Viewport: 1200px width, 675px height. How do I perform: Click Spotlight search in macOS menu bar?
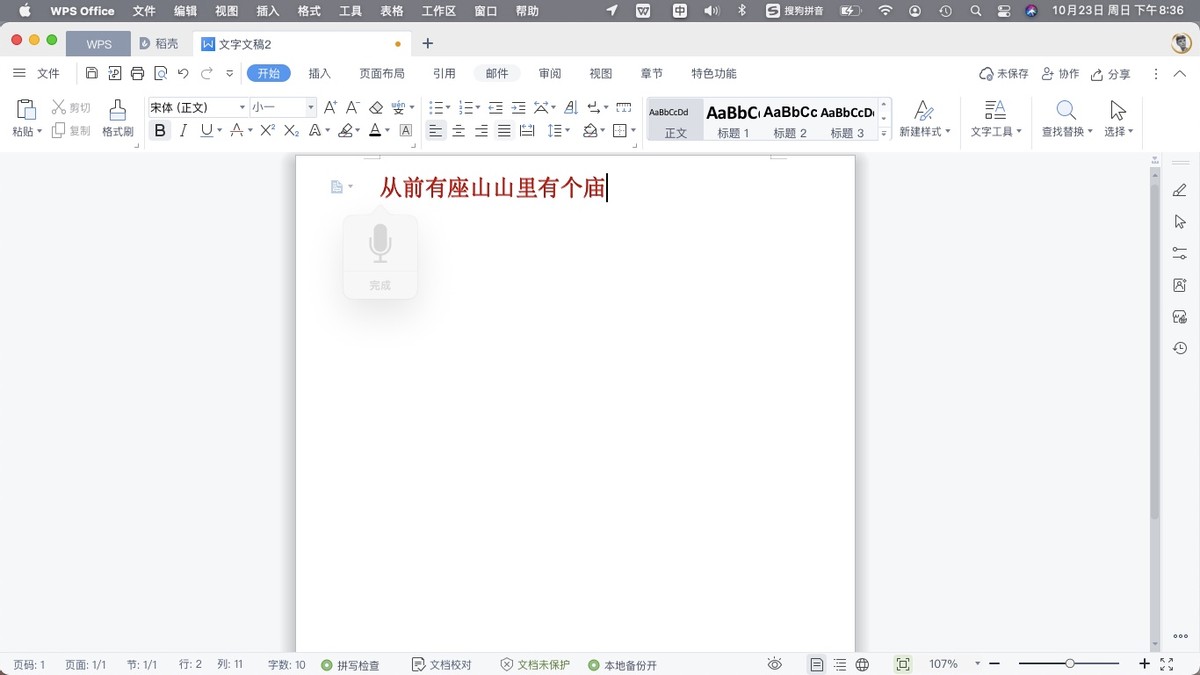pyautogui.click(x=976, y=11)
